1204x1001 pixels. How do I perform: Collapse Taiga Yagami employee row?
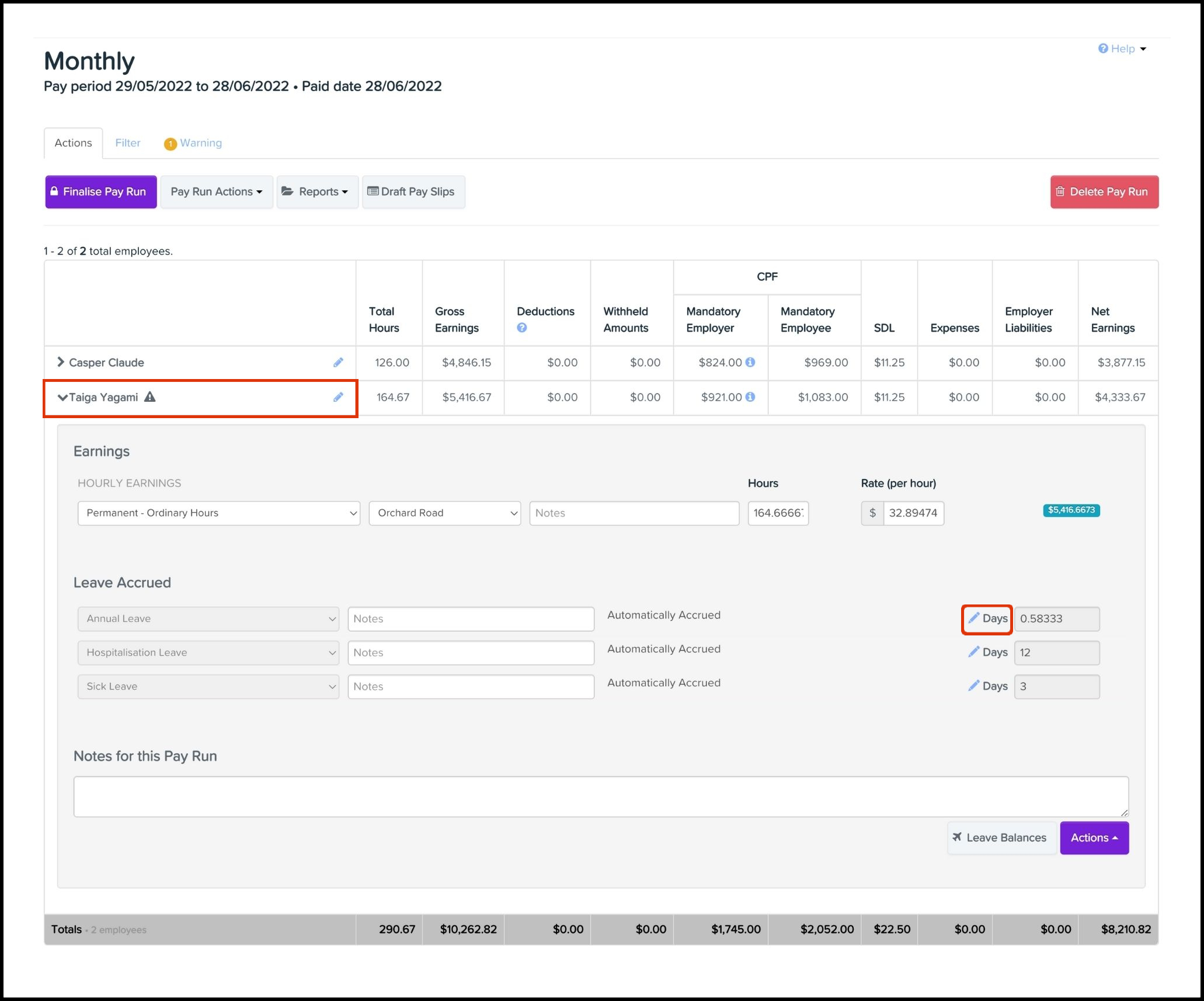pos(62,397)
